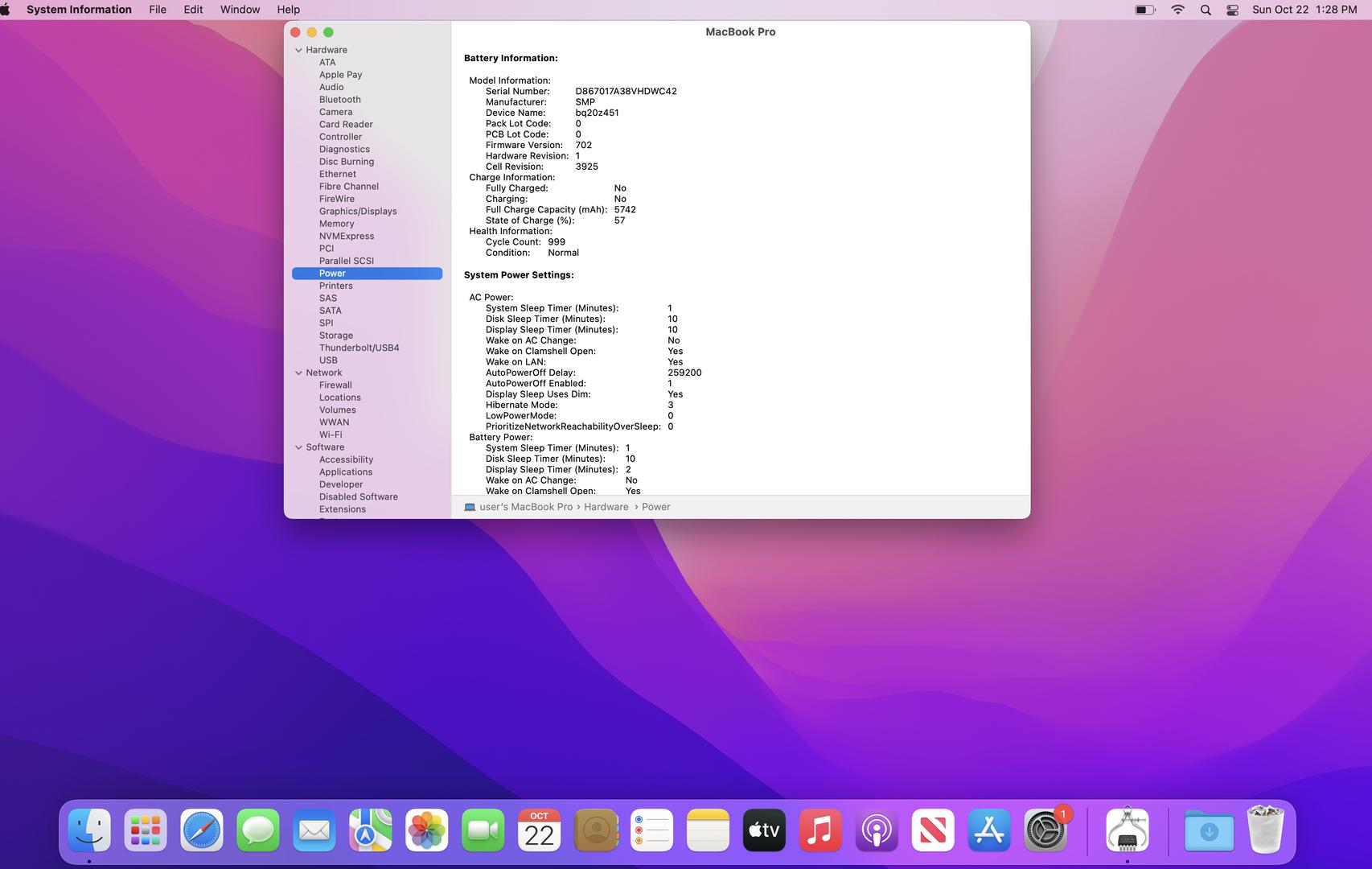Open the Window menu

[x=240, y=10]
